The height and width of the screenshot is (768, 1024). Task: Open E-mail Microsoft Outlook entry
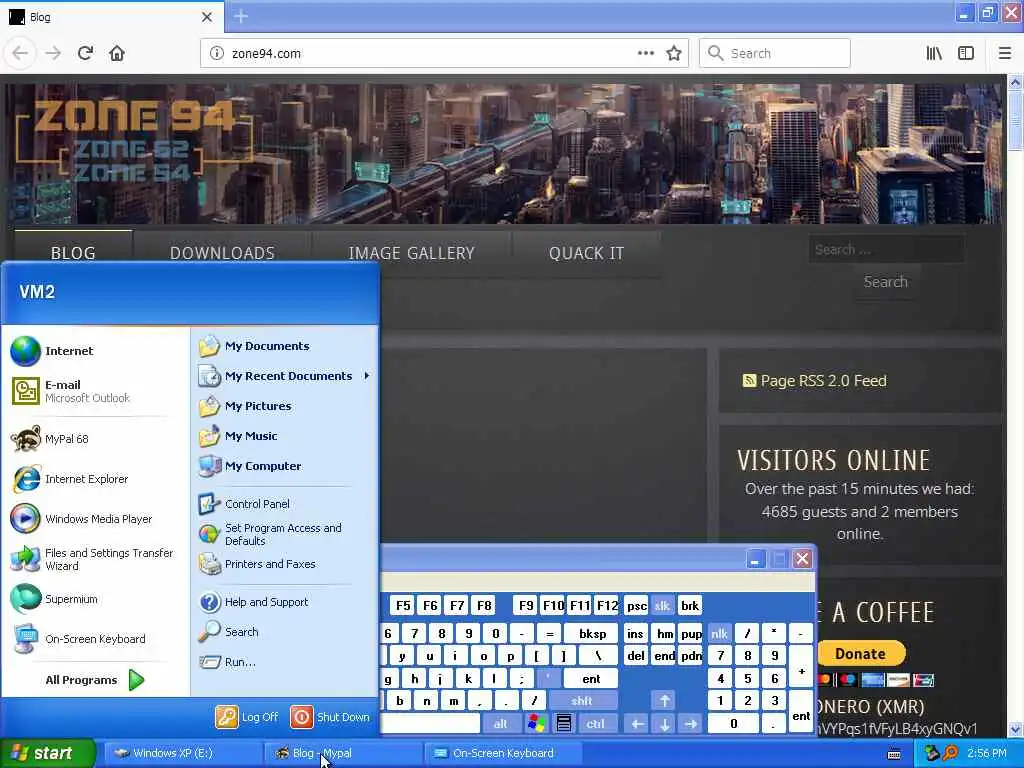coord(95,391)
